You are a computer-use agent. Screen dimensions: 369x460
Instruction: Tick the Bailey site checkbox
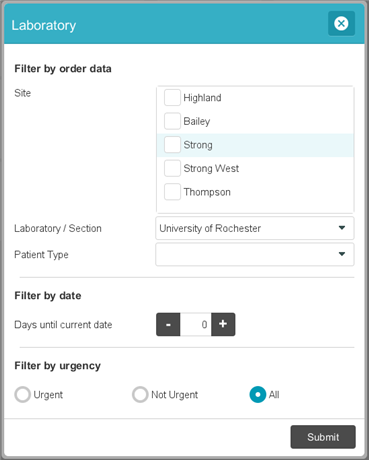(x=172, y=121)
